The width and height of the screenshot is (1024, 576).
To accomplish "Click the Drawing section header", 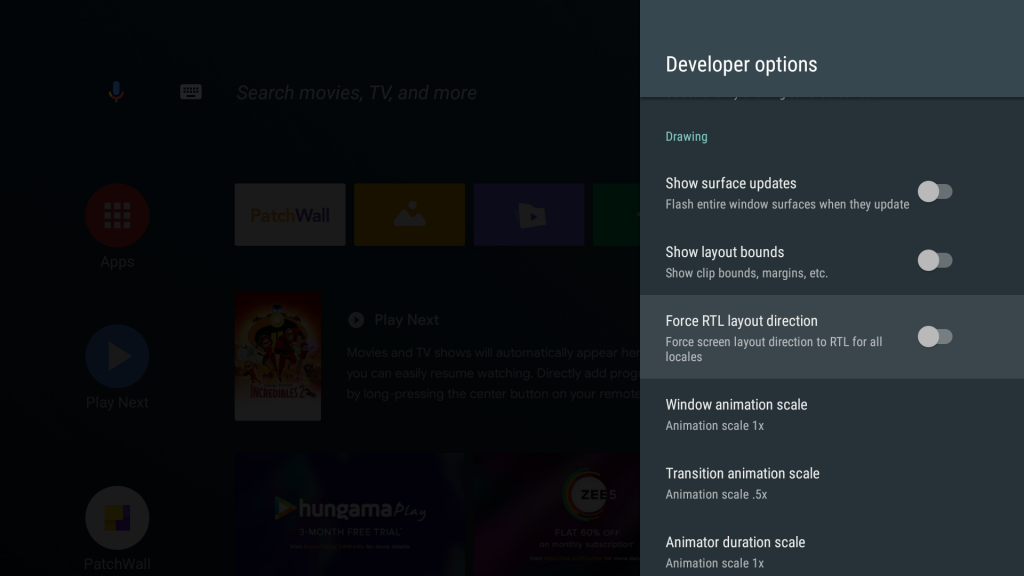I will (x=686, y=136).
